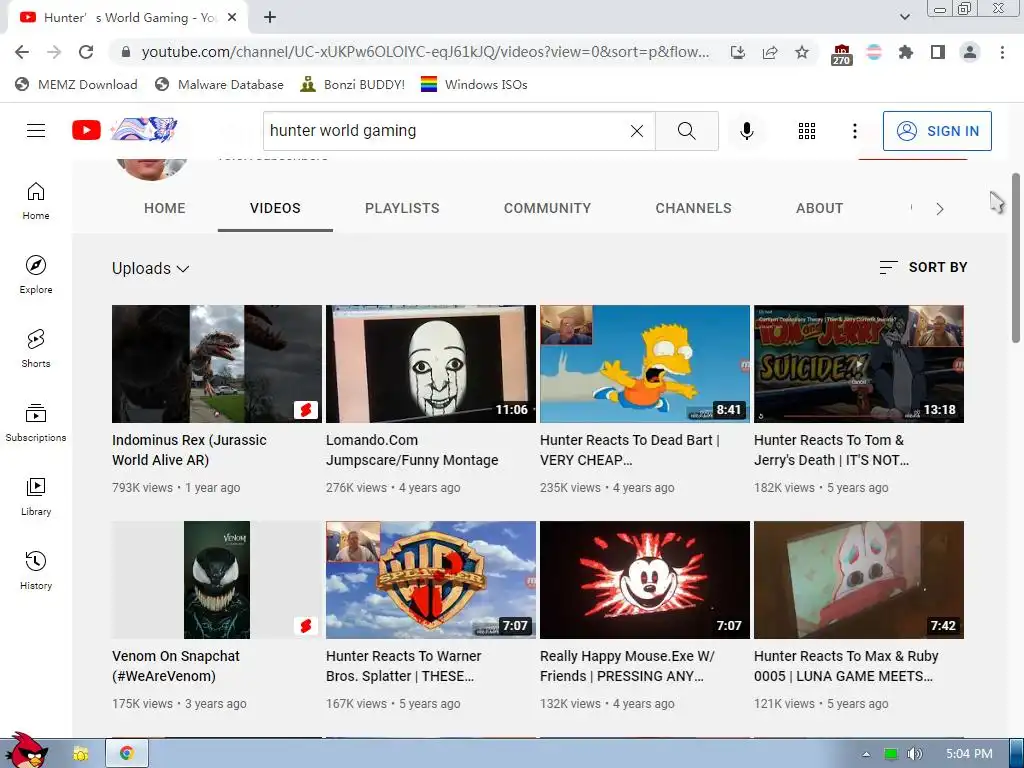The image size is (1024, 768).
Task: Click the 5:04 PM taskbar clock
Action: (969, 754)
